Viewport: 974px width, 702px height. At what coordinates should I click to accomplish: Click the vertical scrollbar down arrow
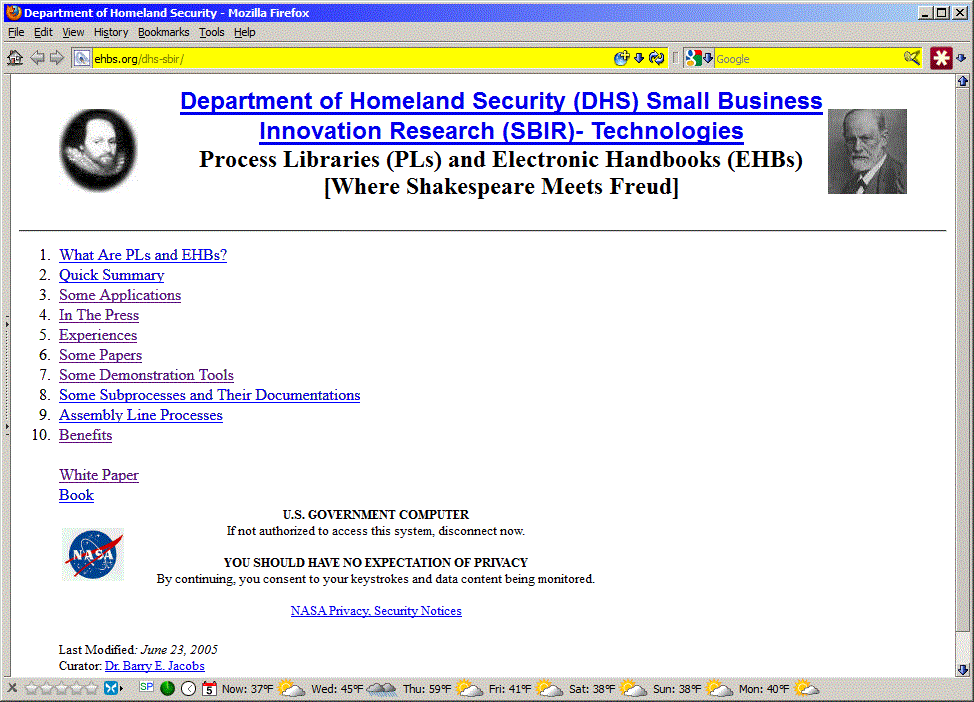click(x=963, y=670)
